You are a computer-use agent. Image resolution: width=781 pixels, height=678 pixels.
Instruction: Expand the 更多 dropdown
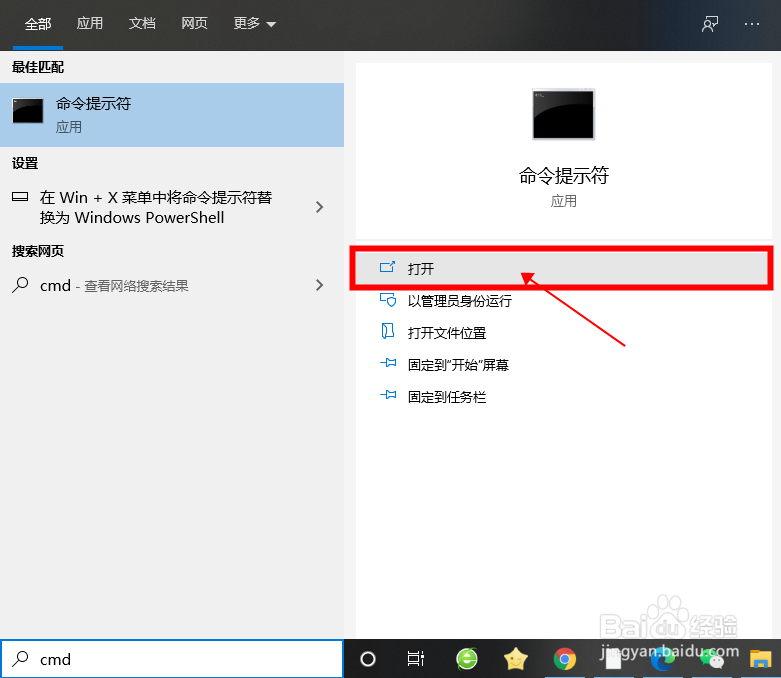click(x=255, y=23)
